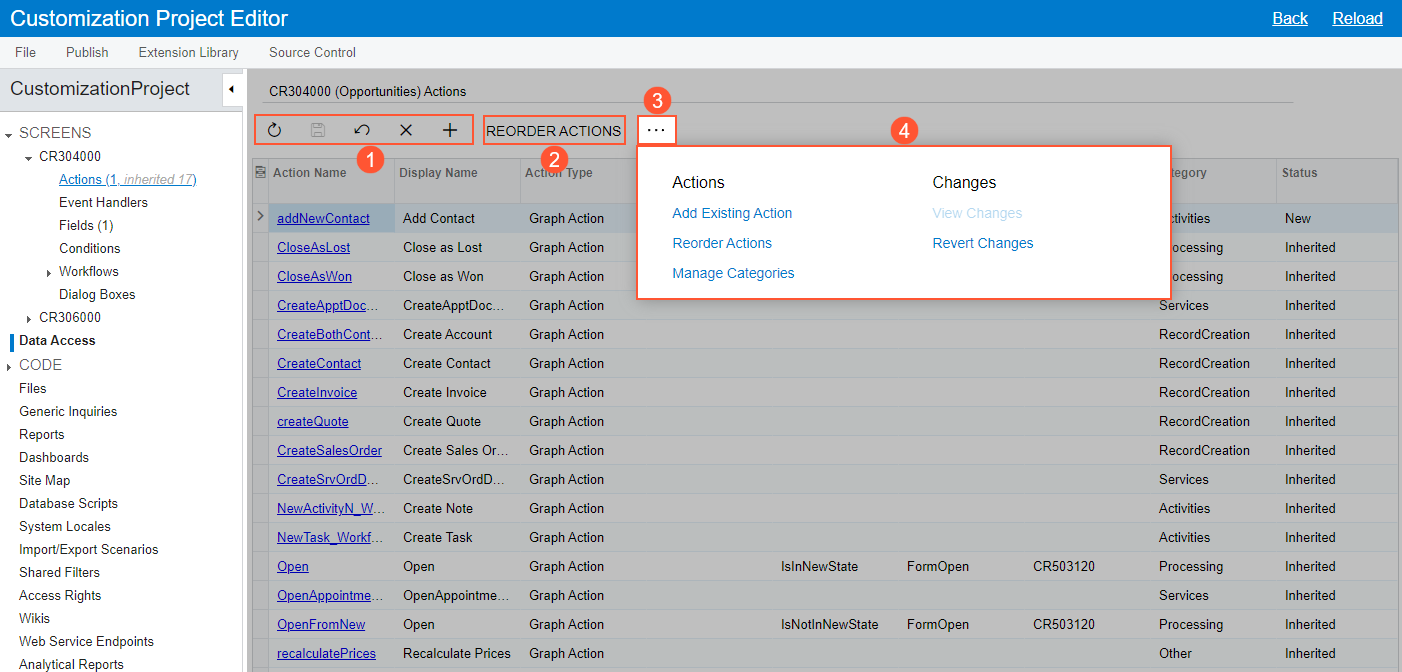
Task: Expand the CODE tree section
Action: point(9,366)
